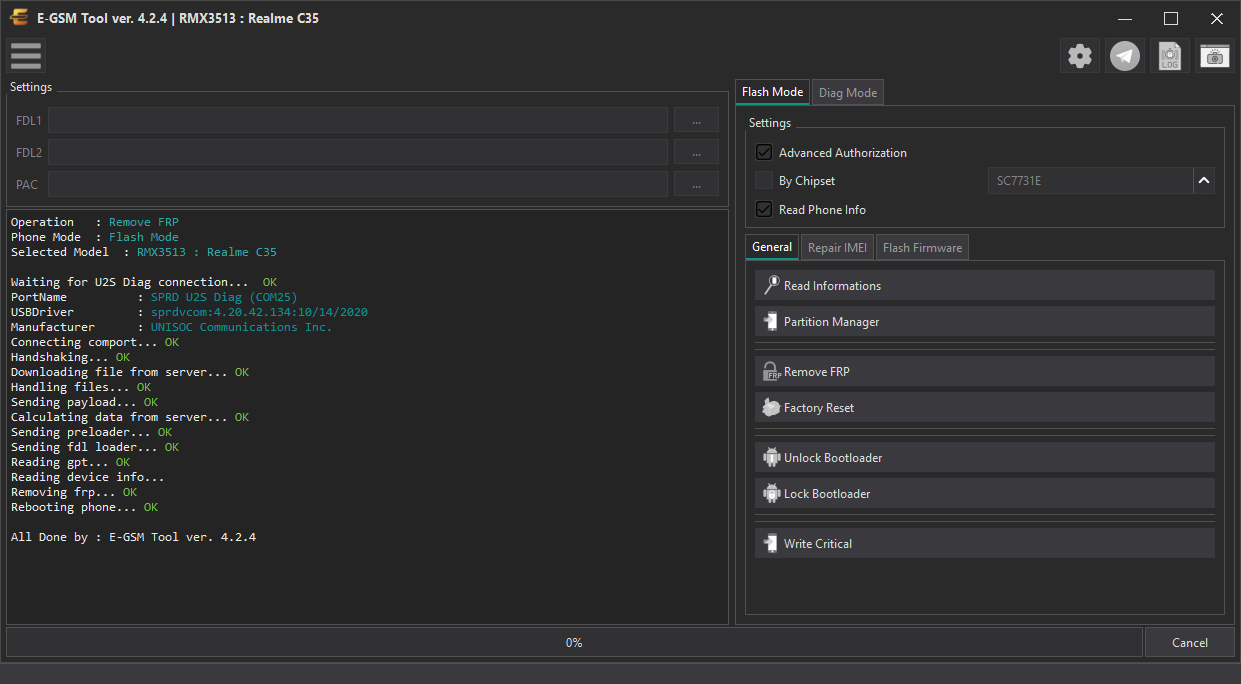Image resolution: width=1241 pixels, height=684 pixels.
Task: Open the Repair IMEI tab
Action: click(838, 248)
